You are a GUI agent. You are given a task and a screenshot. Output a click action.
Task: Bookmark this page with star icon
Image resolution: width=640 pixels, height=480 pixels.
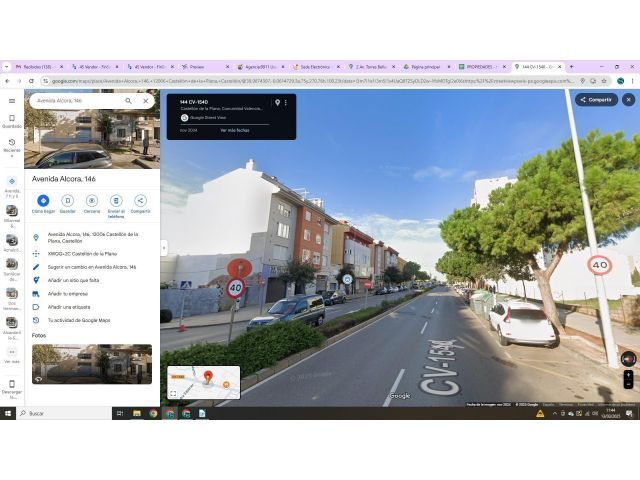click(604, 81)
